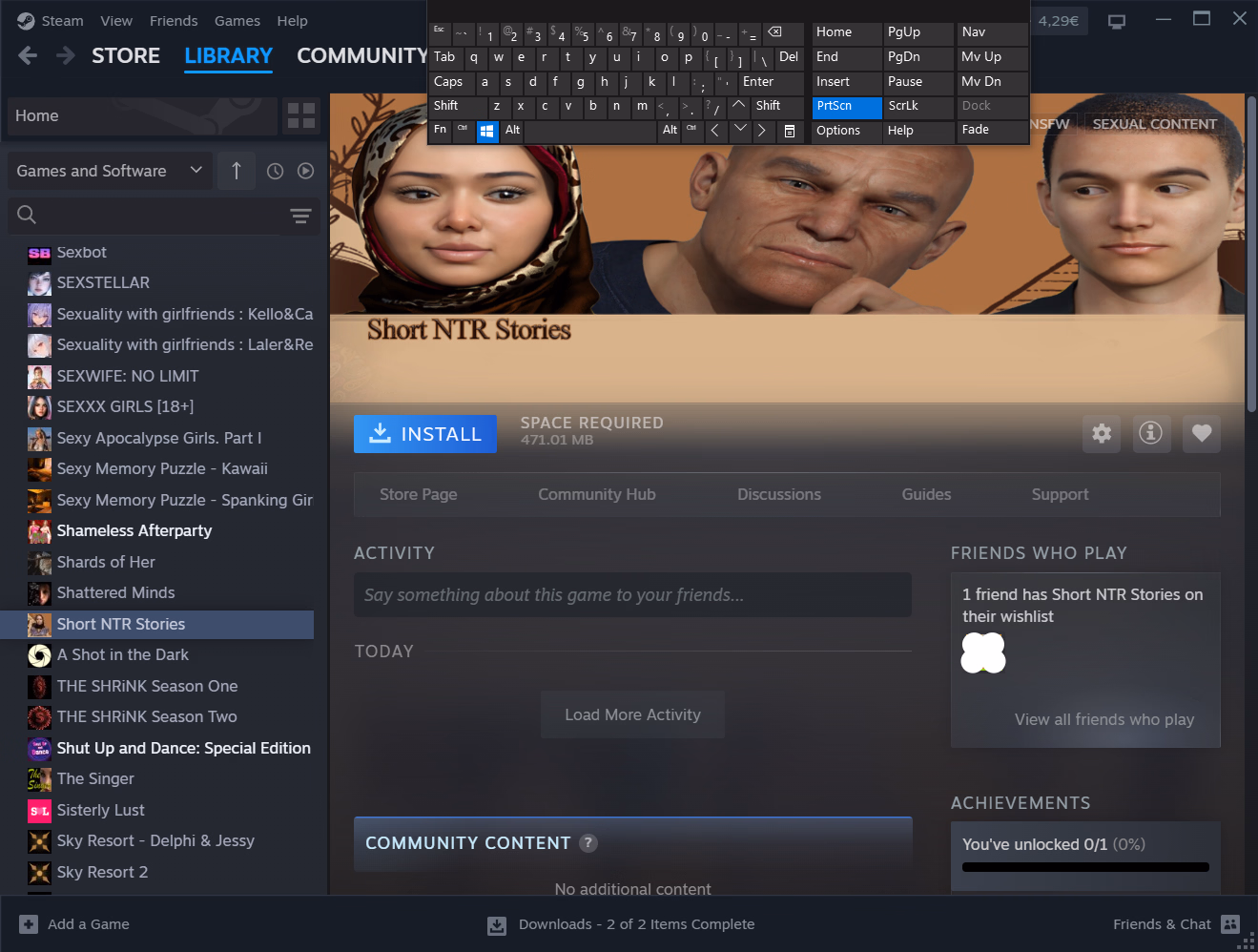The height and width of the screenshot is (952, 1258).
Task: Open the Support tab
Action: (1060, 494)
